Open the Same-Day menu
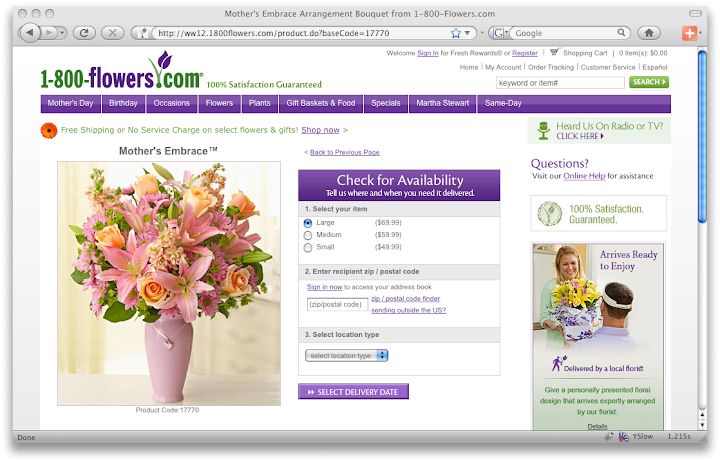This screenshot has height=462, width=720. coord(503,103)
